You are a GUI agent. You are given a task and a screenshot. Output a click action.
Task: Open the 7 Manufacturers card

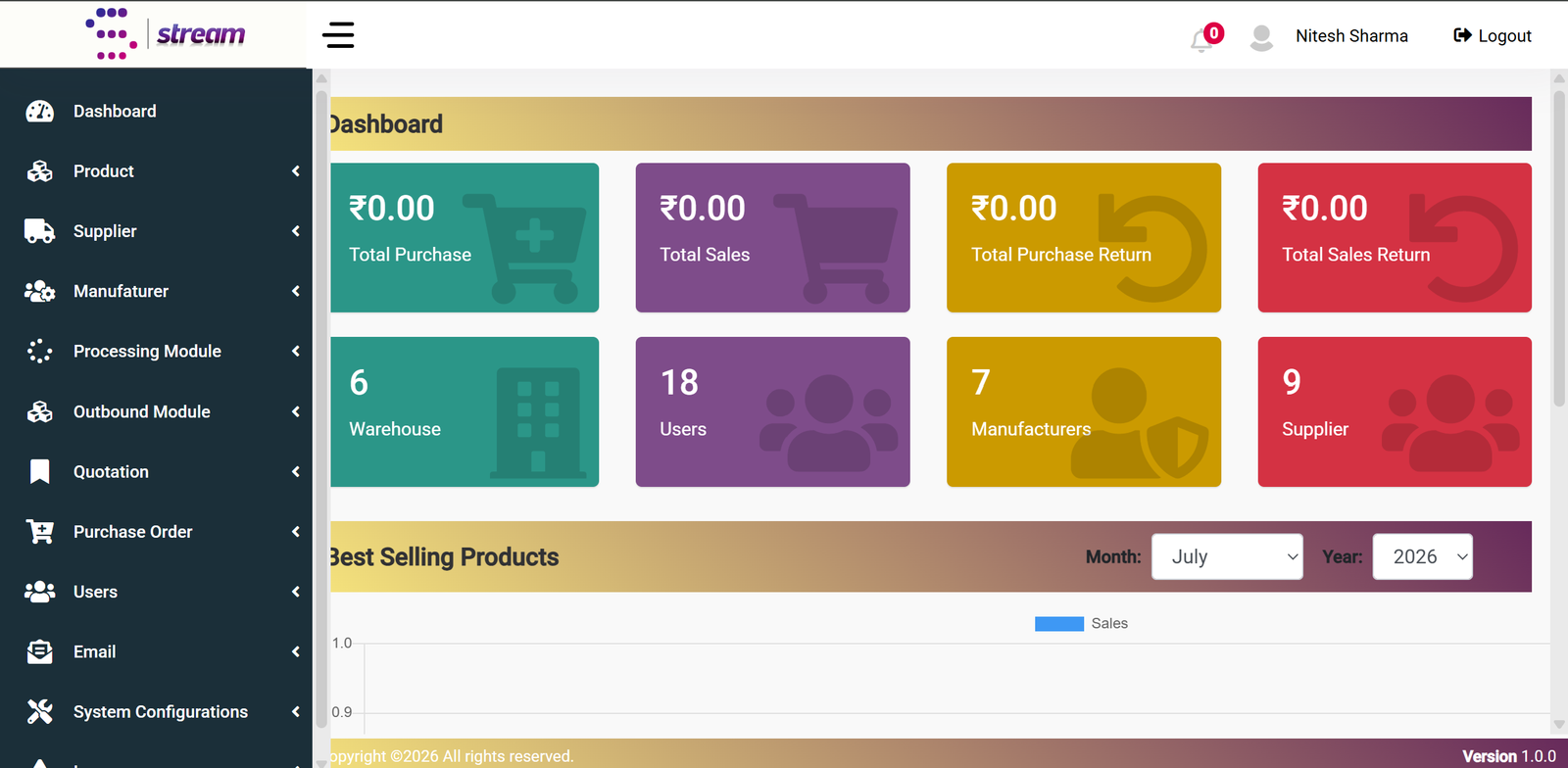click(1084, 411)
